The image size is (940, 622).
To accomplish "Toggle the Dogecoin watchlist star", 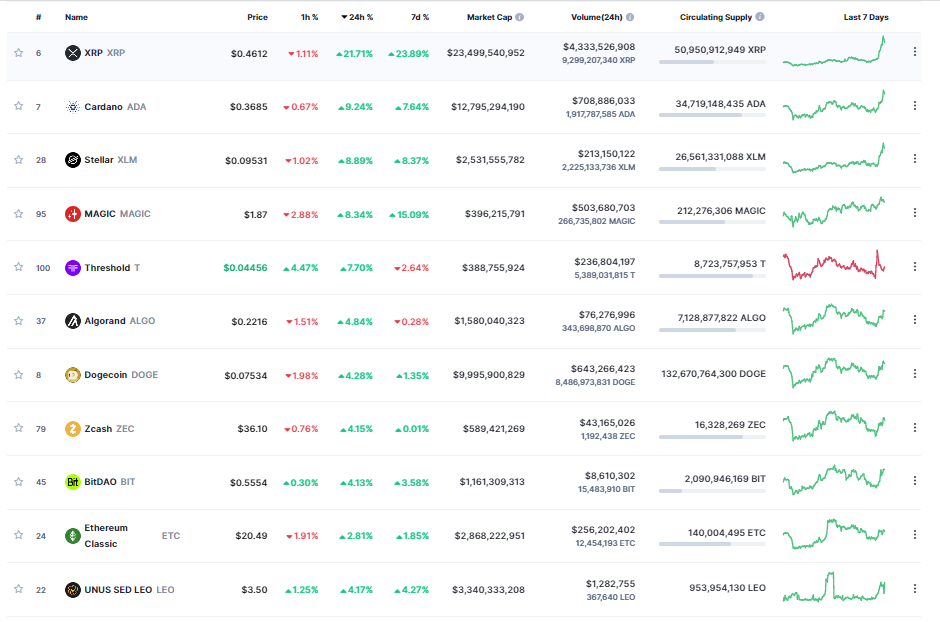I will click(19, 375).
